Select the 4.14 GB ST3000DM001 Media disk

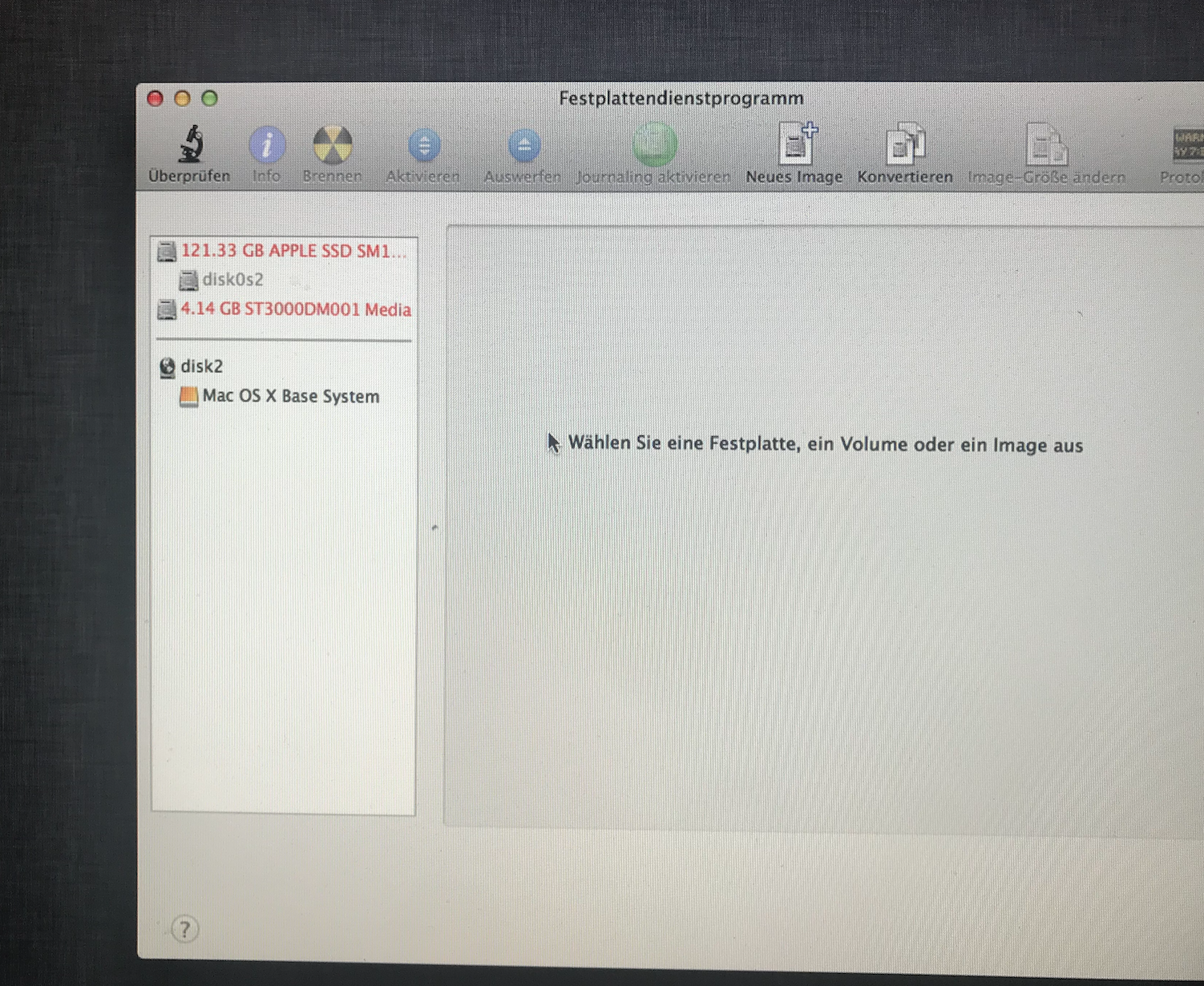[x=284, y=309]
